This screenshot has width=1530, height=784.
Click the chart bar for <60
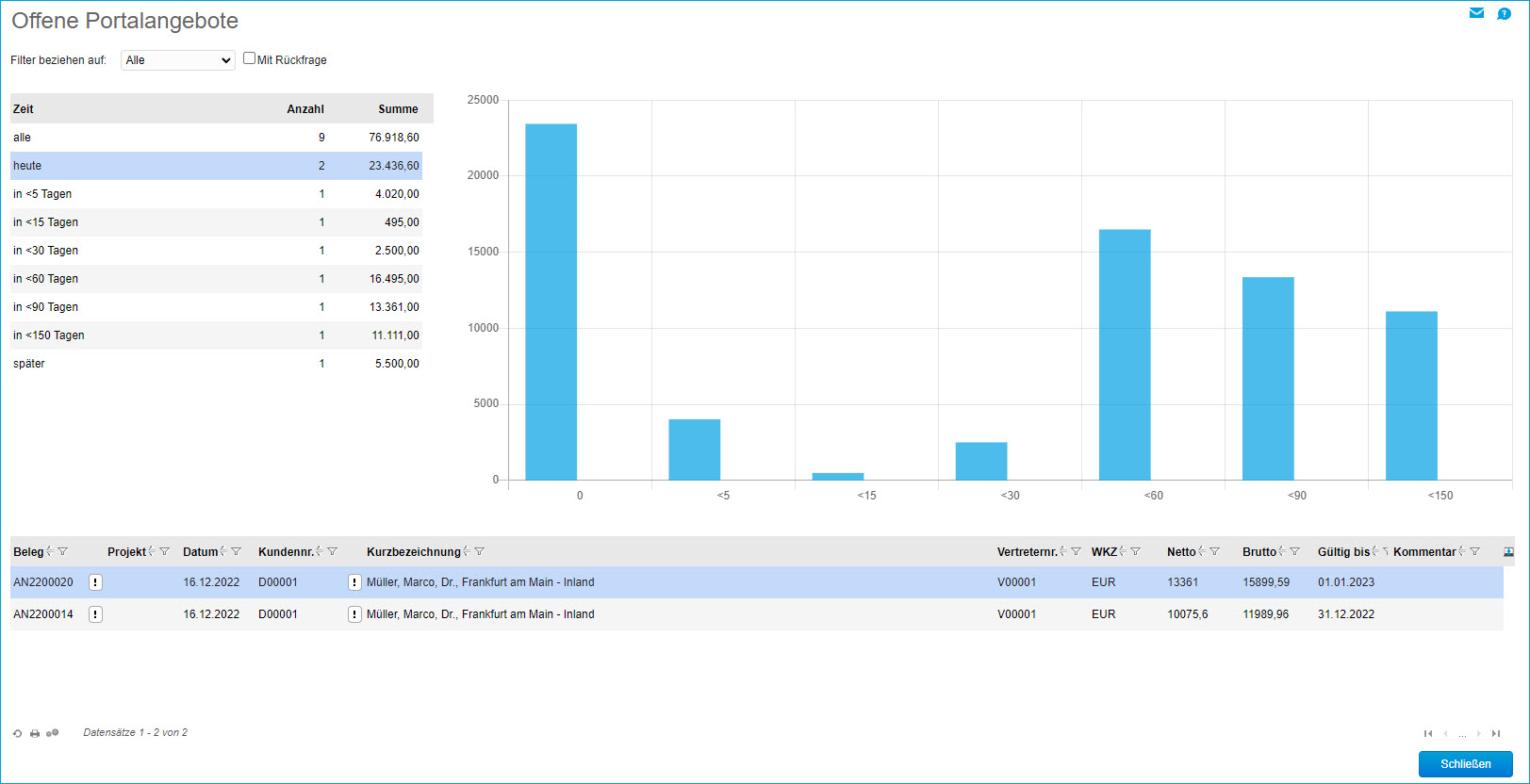point(1125,354)
